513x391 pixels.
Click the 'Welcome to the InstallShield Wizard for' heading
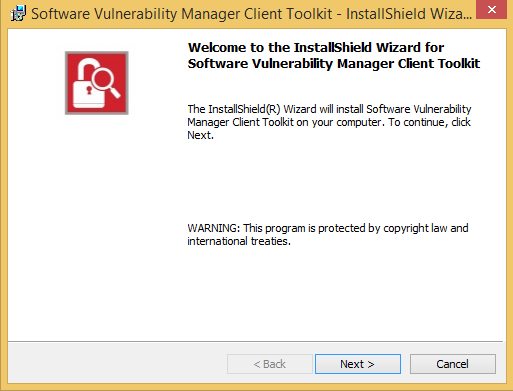click(x=316, y=48)
